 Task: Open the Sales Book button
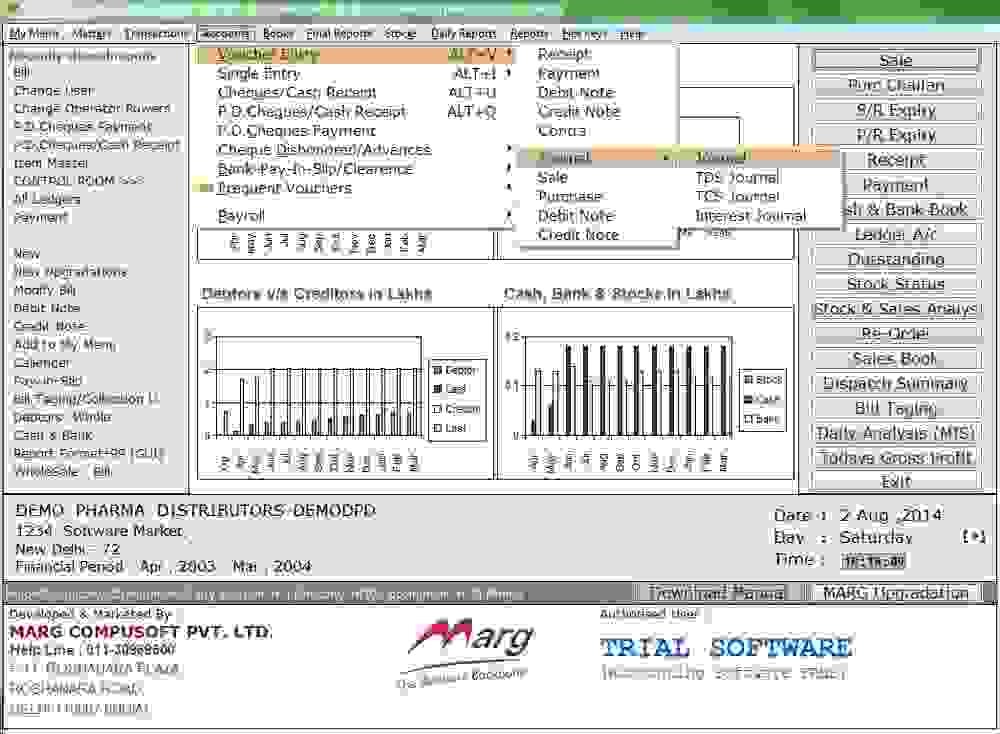click(896, 358)
